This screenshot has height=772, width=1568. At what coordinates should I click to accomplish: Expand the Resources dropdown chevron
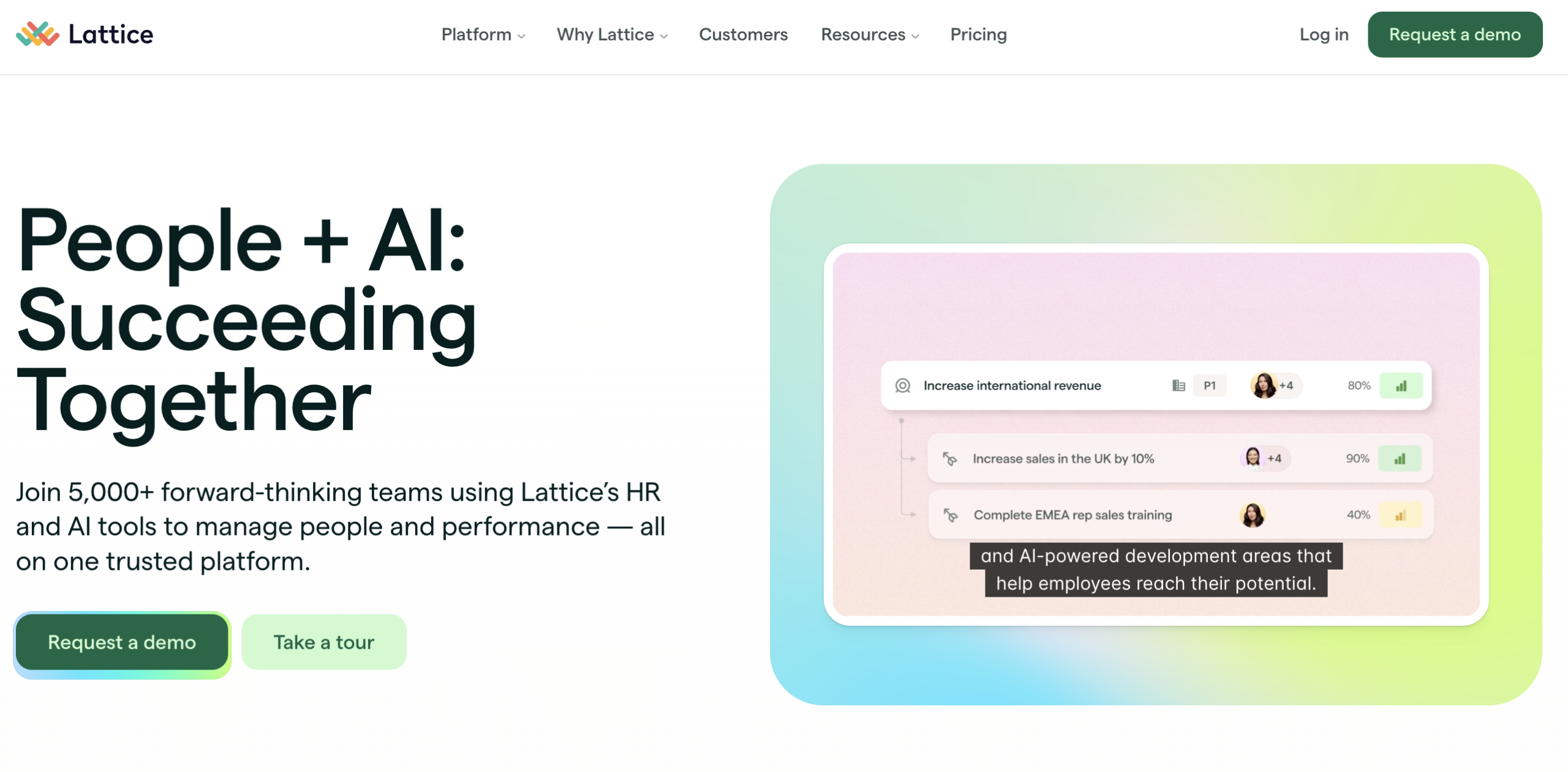point(915,36)
